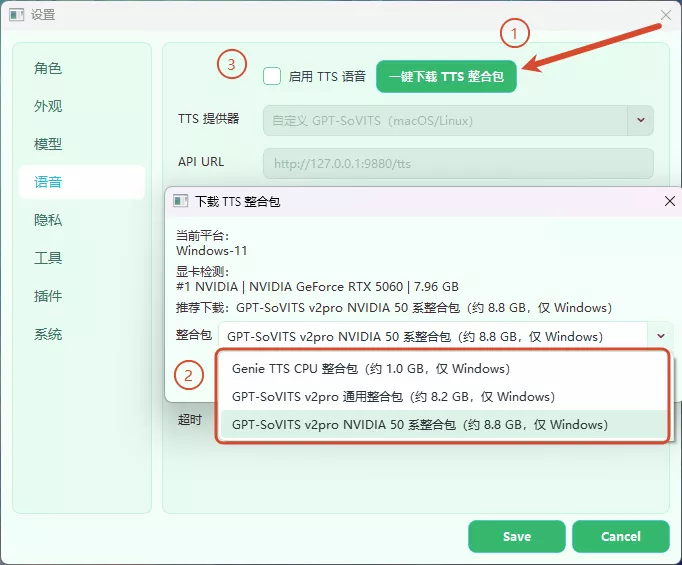Open the 系统 section
Screen dimensions: 682x565
pyautogui.click(x=82, y=334)
